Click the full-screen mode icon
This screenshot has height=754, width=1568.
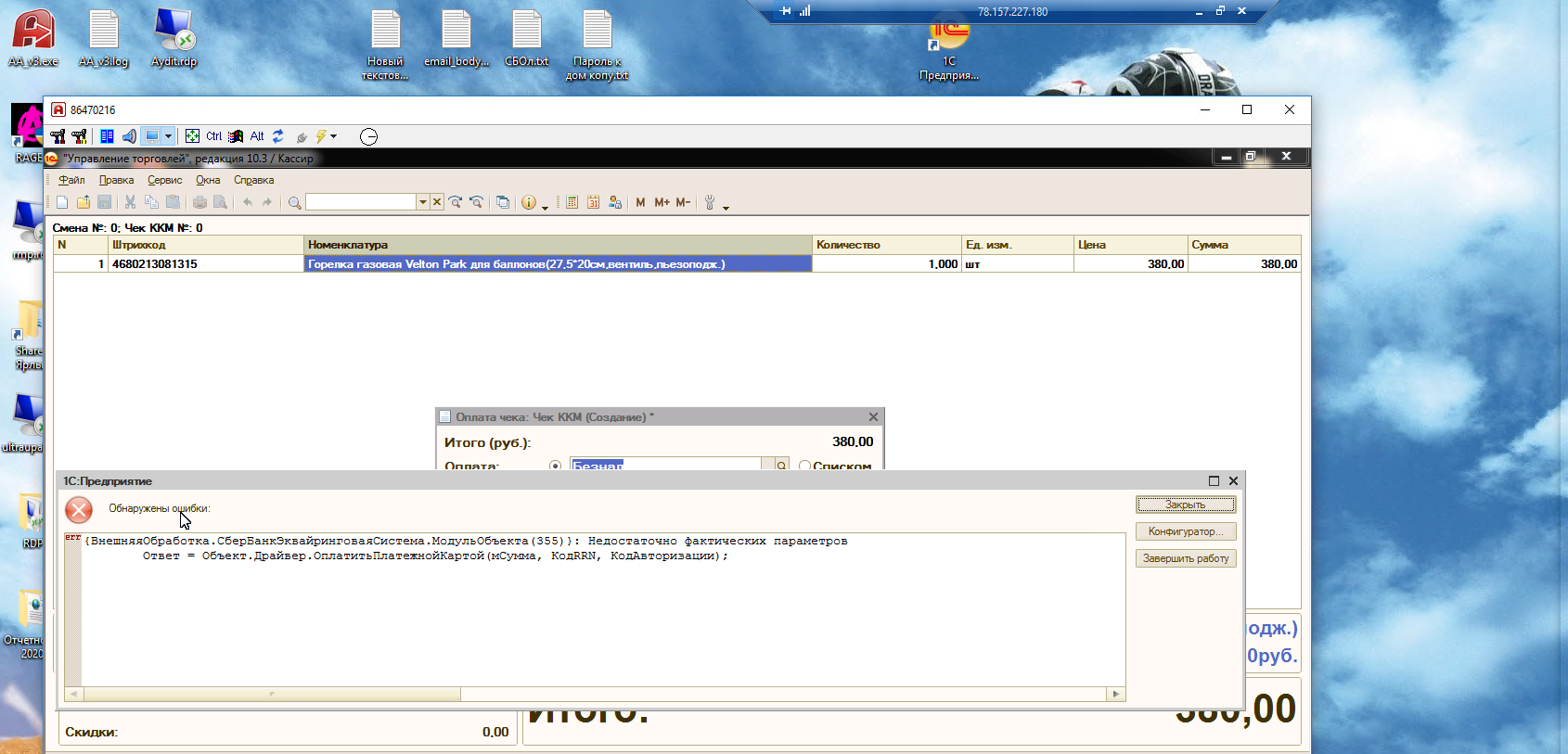tap(192, 136)
